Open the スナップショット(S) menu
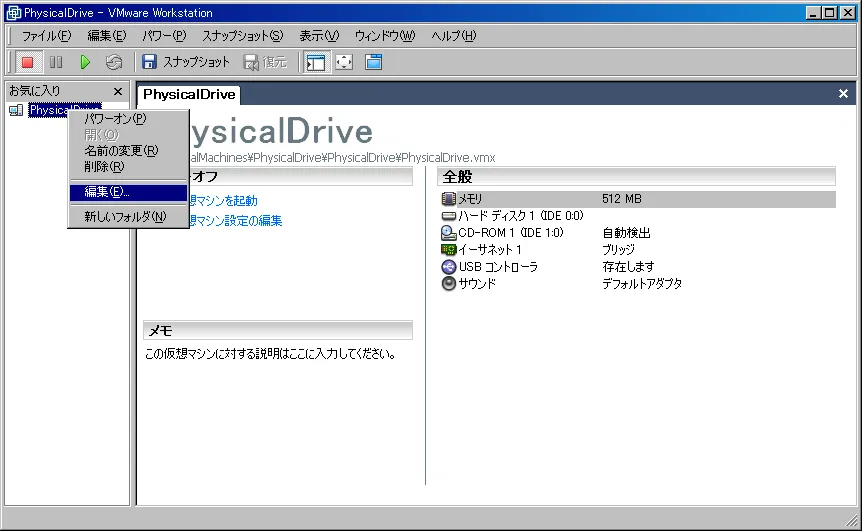The image size is (862, 531). tap(242, 36)
